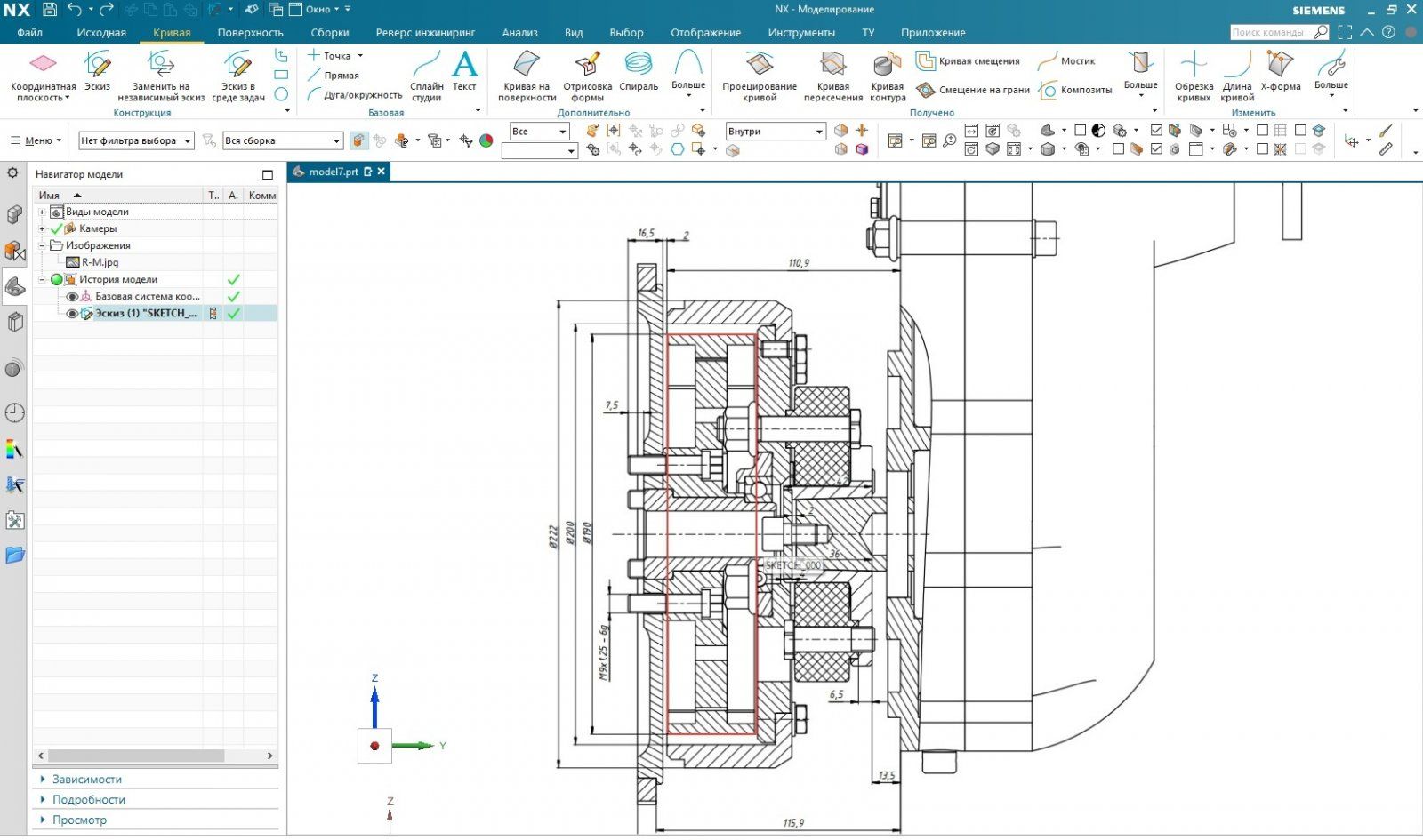Click the Меню button

pyautogui.click(x=36, y=140)
